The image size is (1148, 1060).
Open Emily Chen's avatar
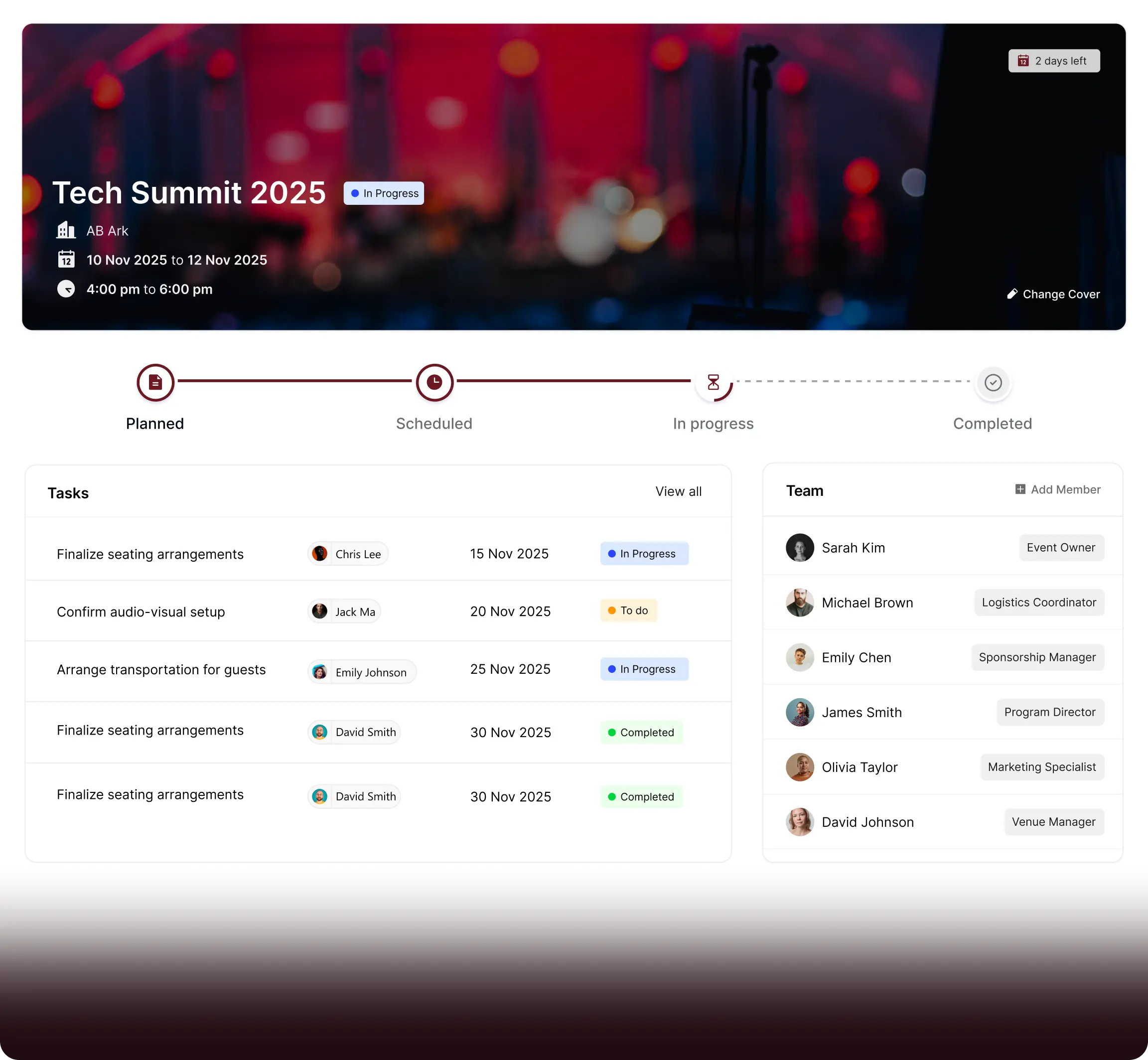click(800, 657)
